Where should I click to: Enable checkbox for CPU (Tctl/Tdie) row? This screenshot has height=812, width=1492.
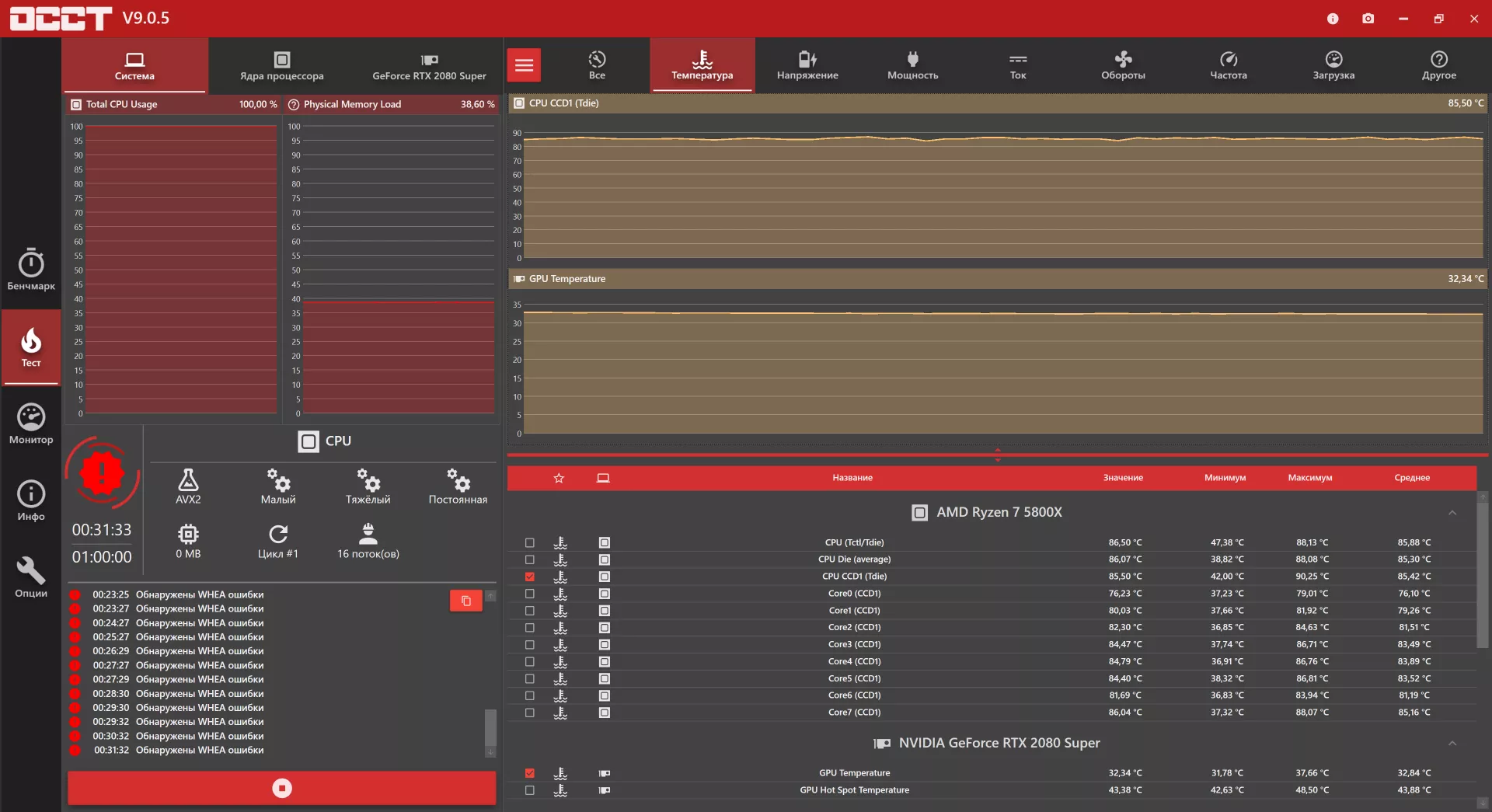coord(530,543)
